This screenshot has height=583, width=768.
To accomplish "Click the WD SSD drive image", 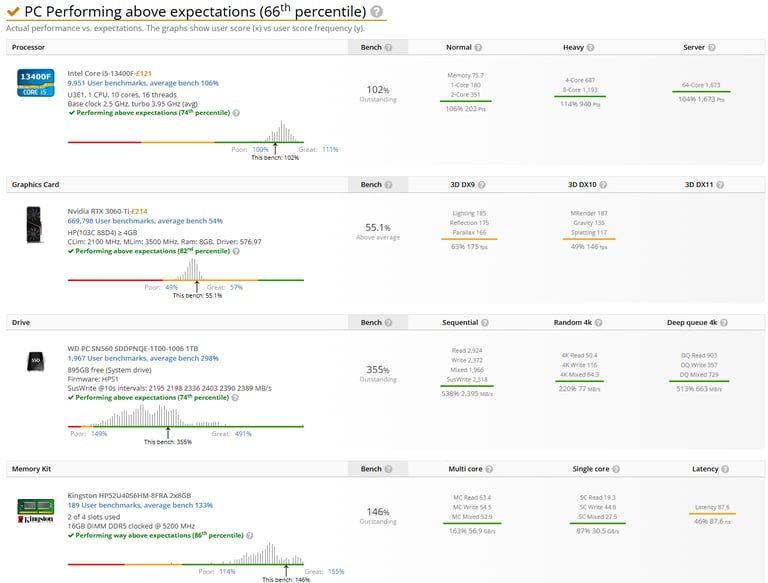I will [x=36, y=362].
